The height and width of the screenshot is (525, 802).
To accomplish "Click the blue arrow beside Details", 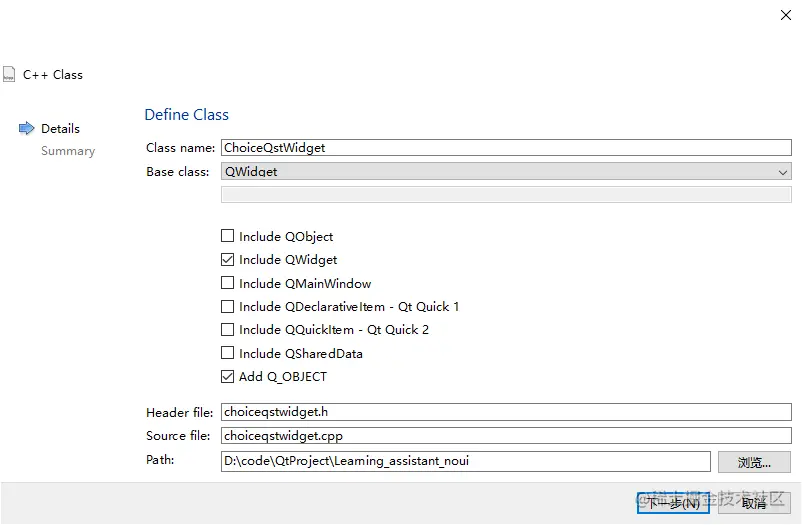I will click(27, 128).
